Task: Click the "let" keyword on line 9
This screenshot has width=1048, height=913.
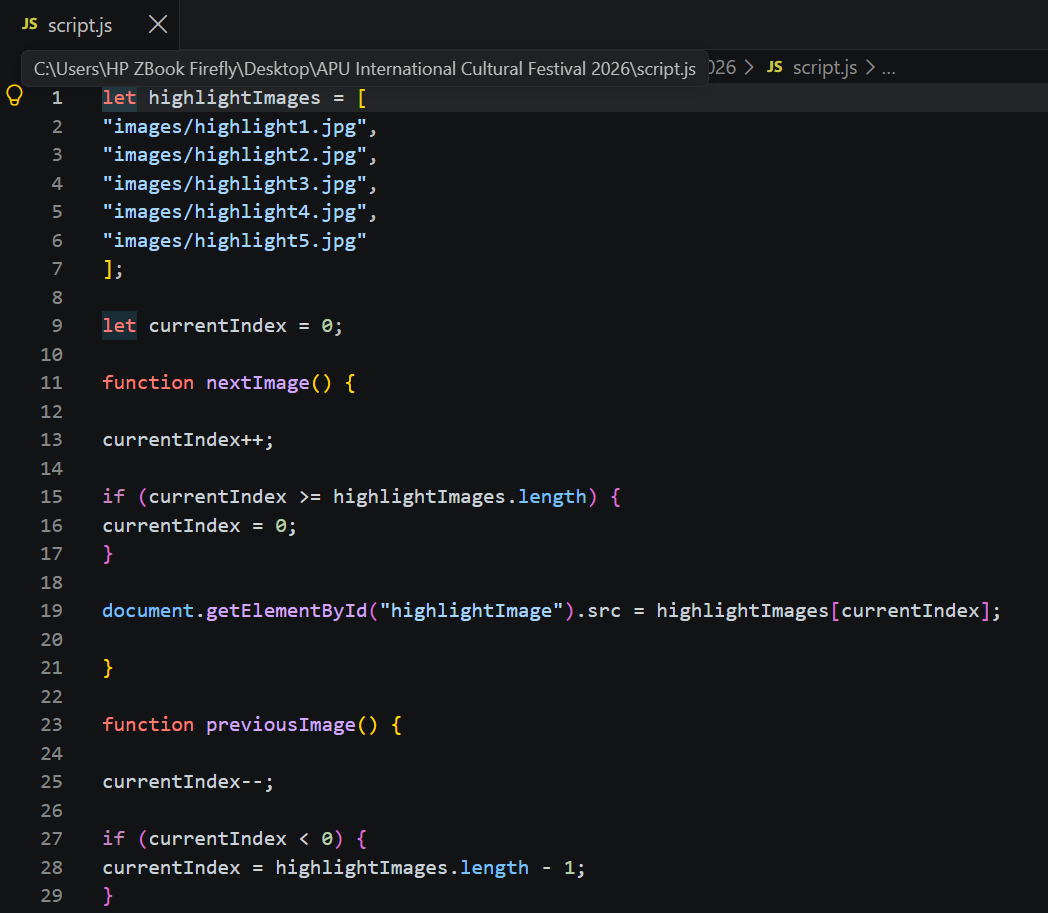Action: click(119, 326)
